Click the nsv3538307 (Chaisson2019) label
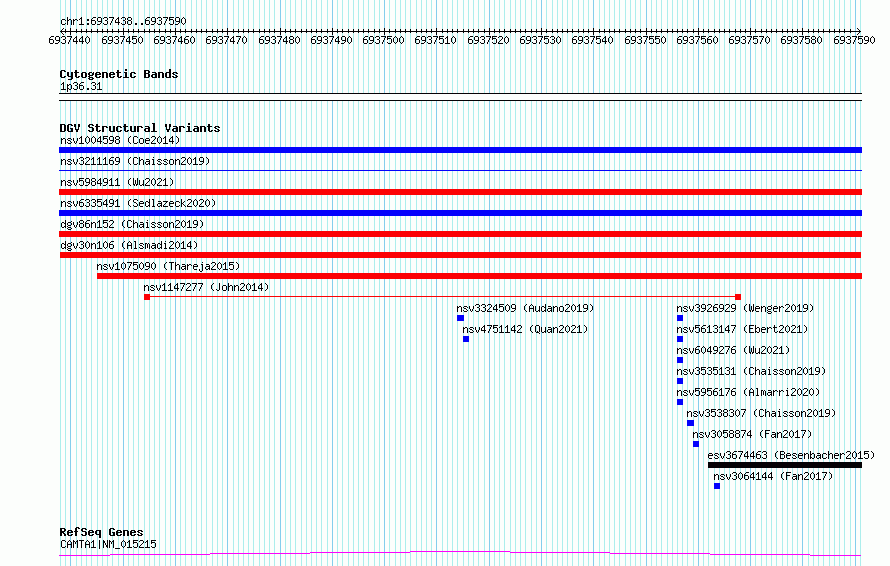 click(761, 413)
